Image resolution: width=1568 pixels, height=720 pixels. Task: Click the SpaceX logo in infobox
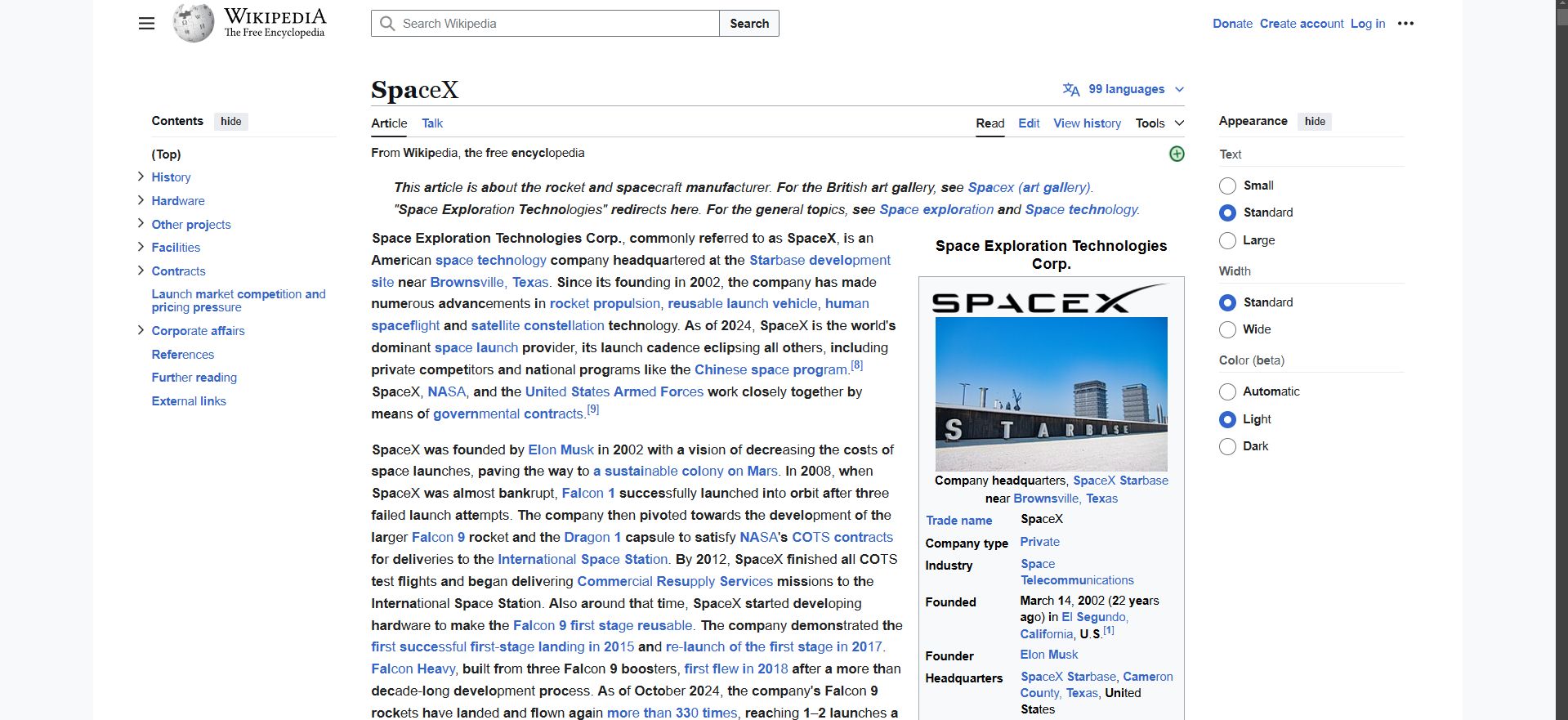(x=1051, y=299)
